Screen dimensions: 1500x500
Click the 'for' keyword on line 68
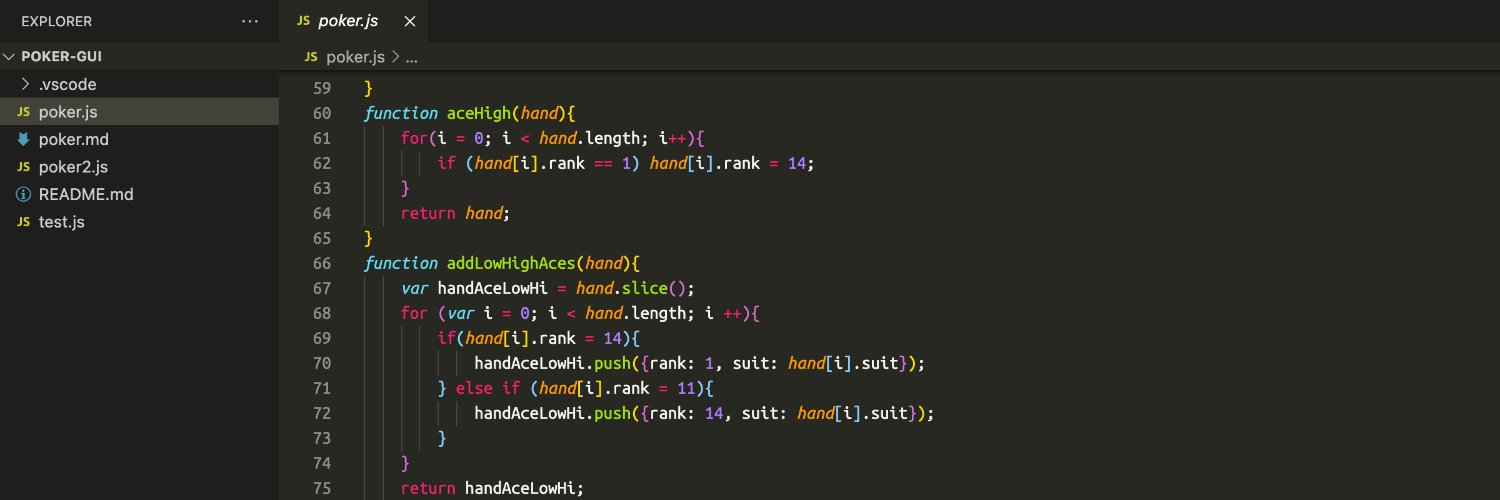click(414, 313)
